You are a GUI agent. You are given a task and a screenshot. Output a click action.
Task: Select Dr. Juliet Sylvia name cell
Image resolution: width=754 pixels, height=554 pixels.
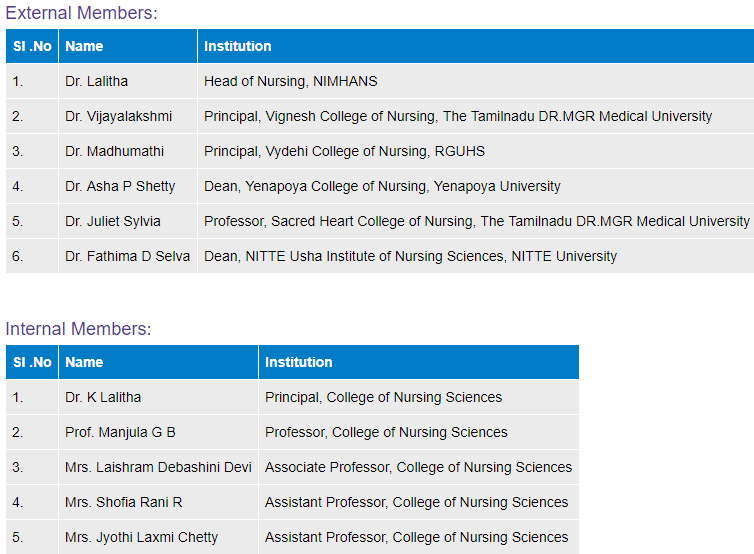point(112,221)
